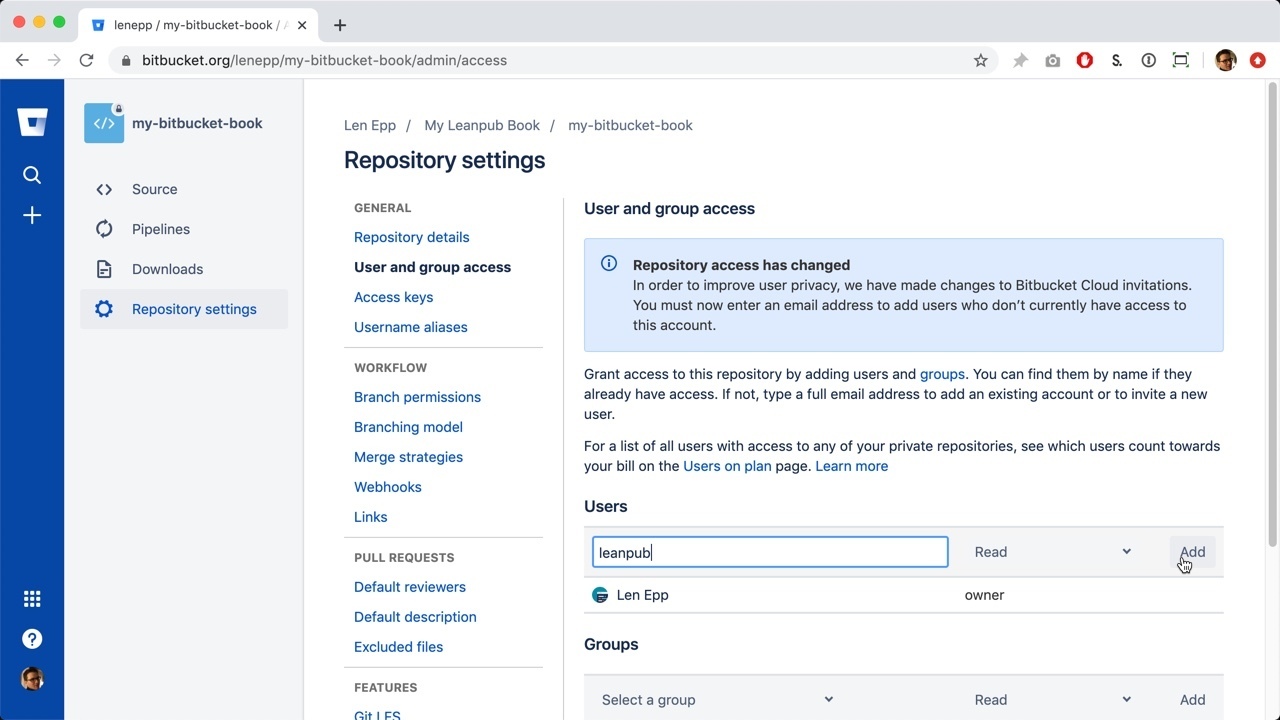The height and width of the screenshot is (720, 1280).
Task: Expand the user permission Read dropdown
Action: [x=1052, y=552]
